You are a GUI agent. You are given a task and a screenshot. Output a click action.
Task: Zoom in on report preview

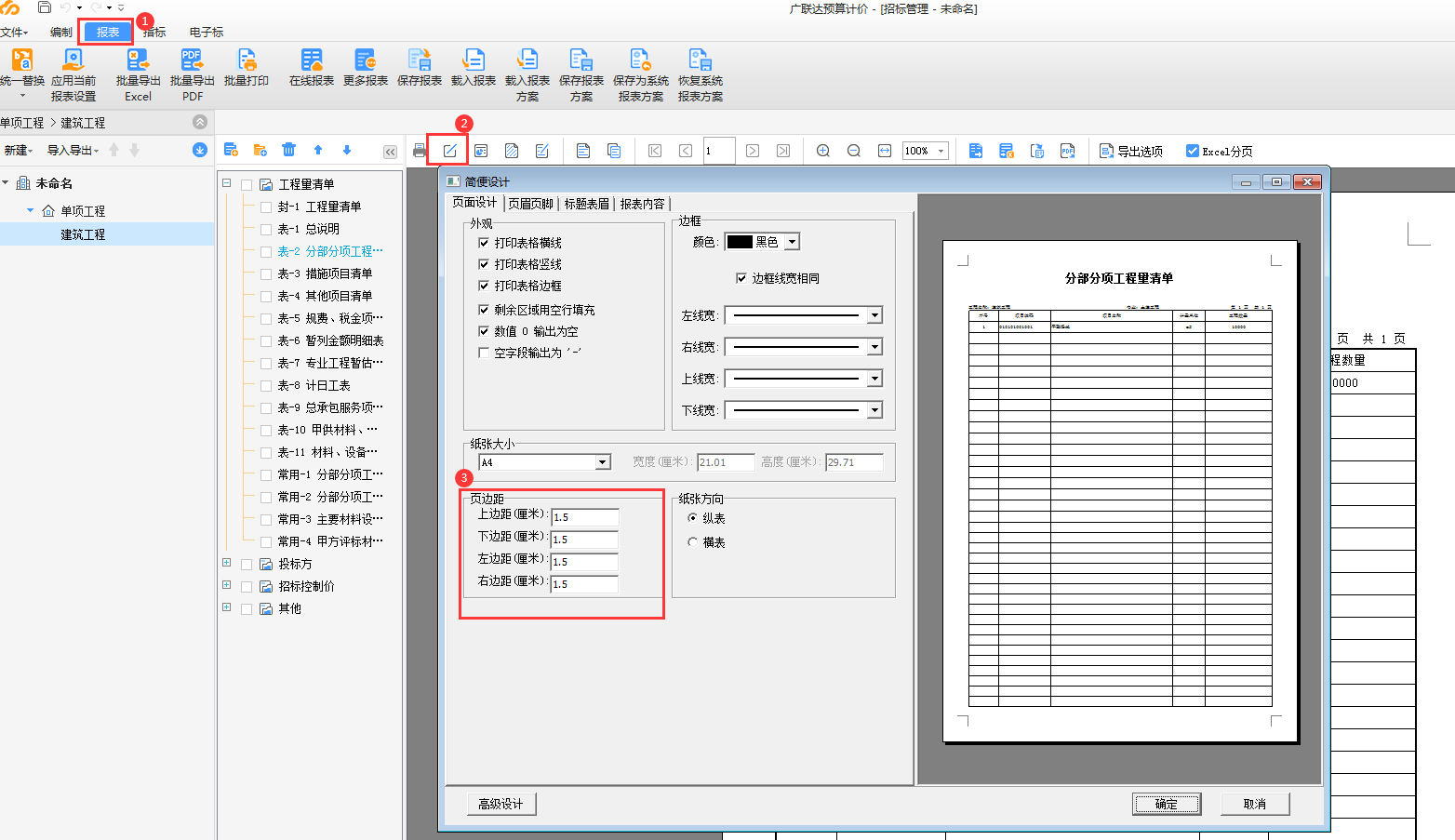823,151
